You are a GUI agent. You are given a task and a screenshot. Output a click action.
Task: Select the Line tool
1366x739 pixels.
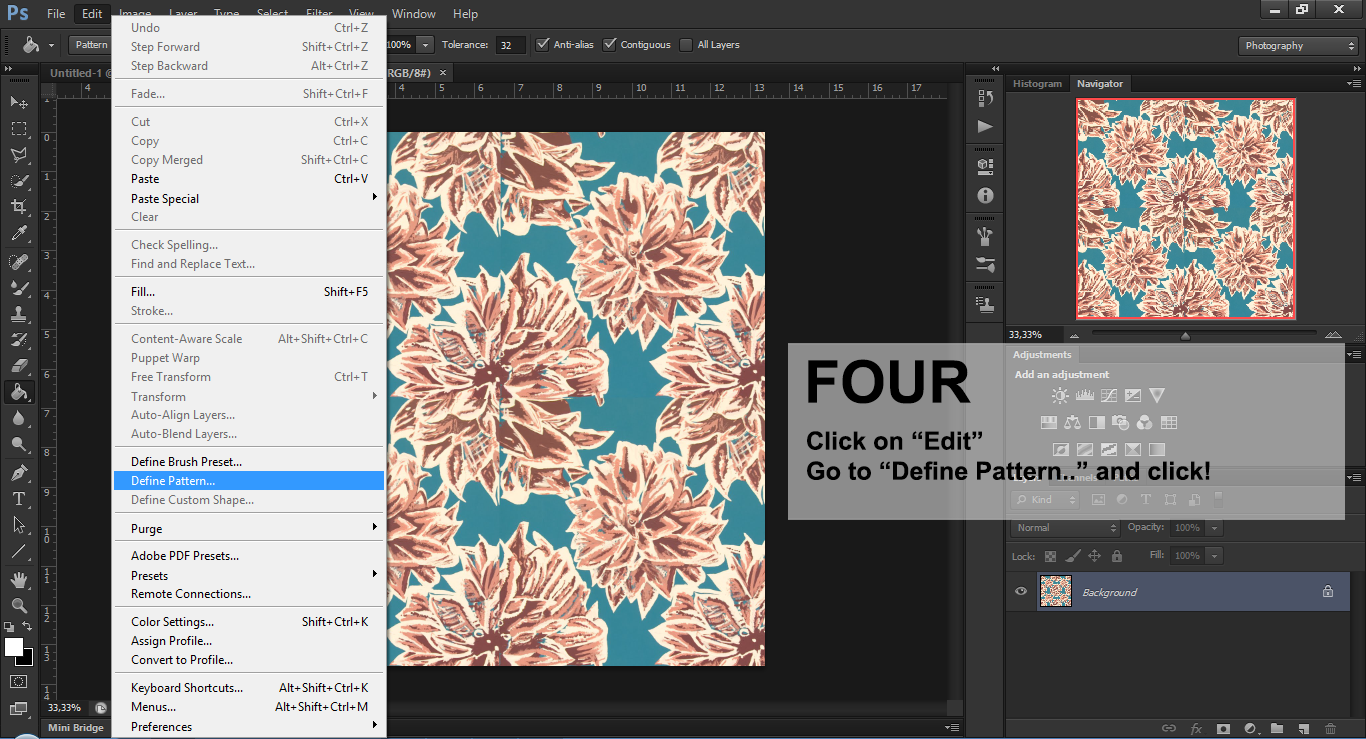(19, 551)
